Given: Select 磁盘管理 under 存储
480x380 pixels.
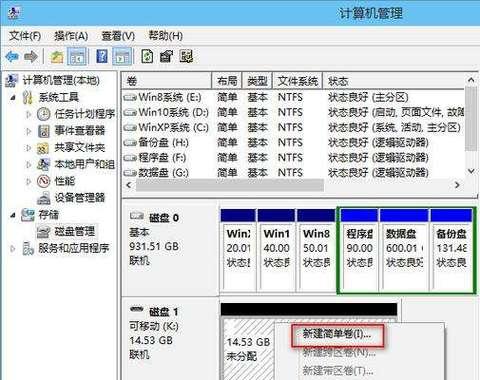Looking at the screenshot, I should (x=75, y=231).
